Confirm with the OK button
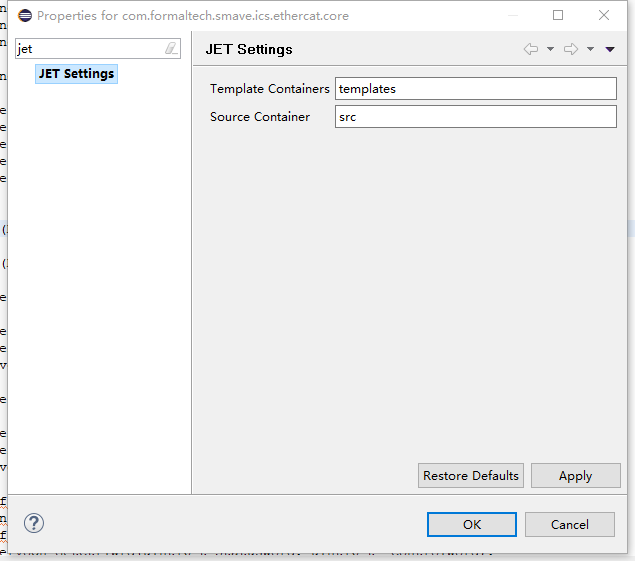Screen dimensions: 635x561 click(472, 525)
